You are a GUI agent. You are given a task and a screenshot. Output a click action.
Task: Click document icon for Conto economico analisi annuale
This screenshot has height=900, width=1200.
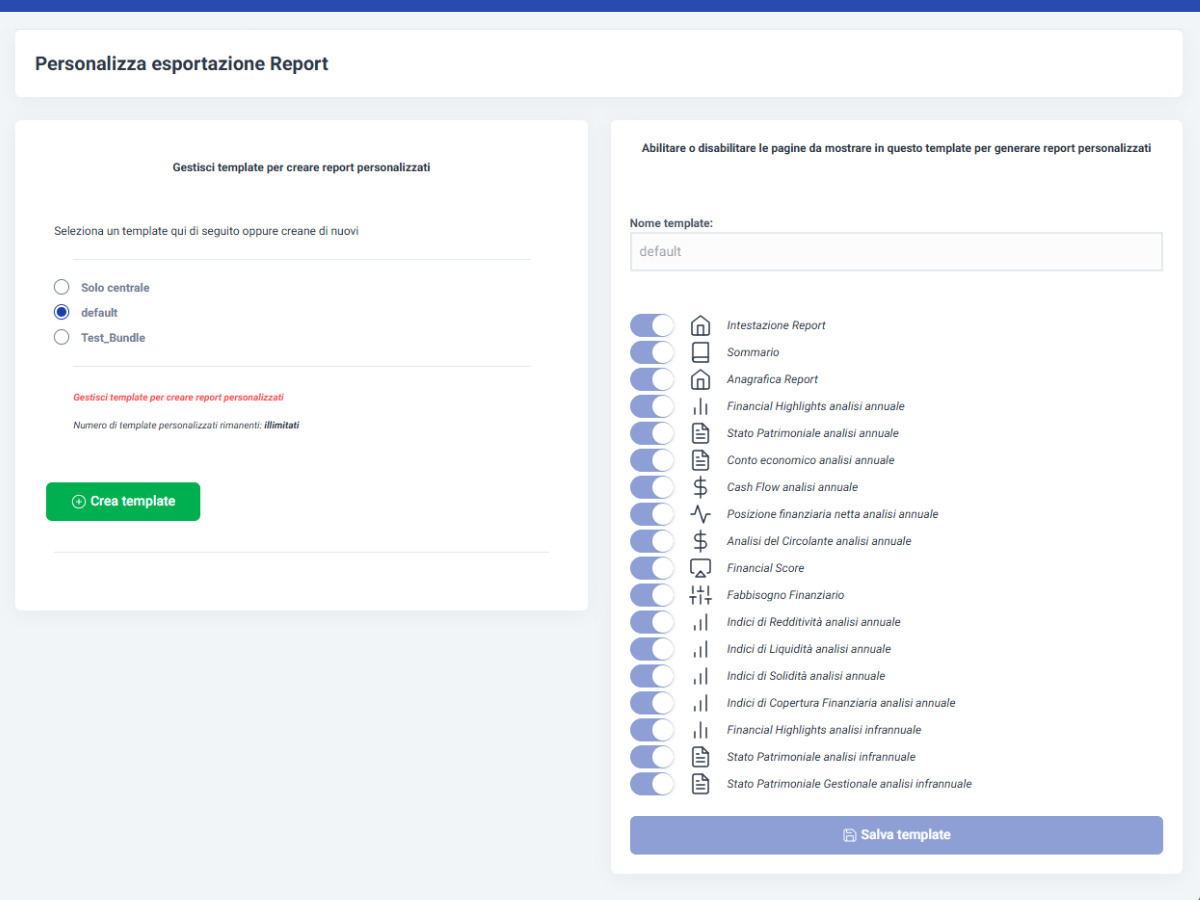(700, 460)
